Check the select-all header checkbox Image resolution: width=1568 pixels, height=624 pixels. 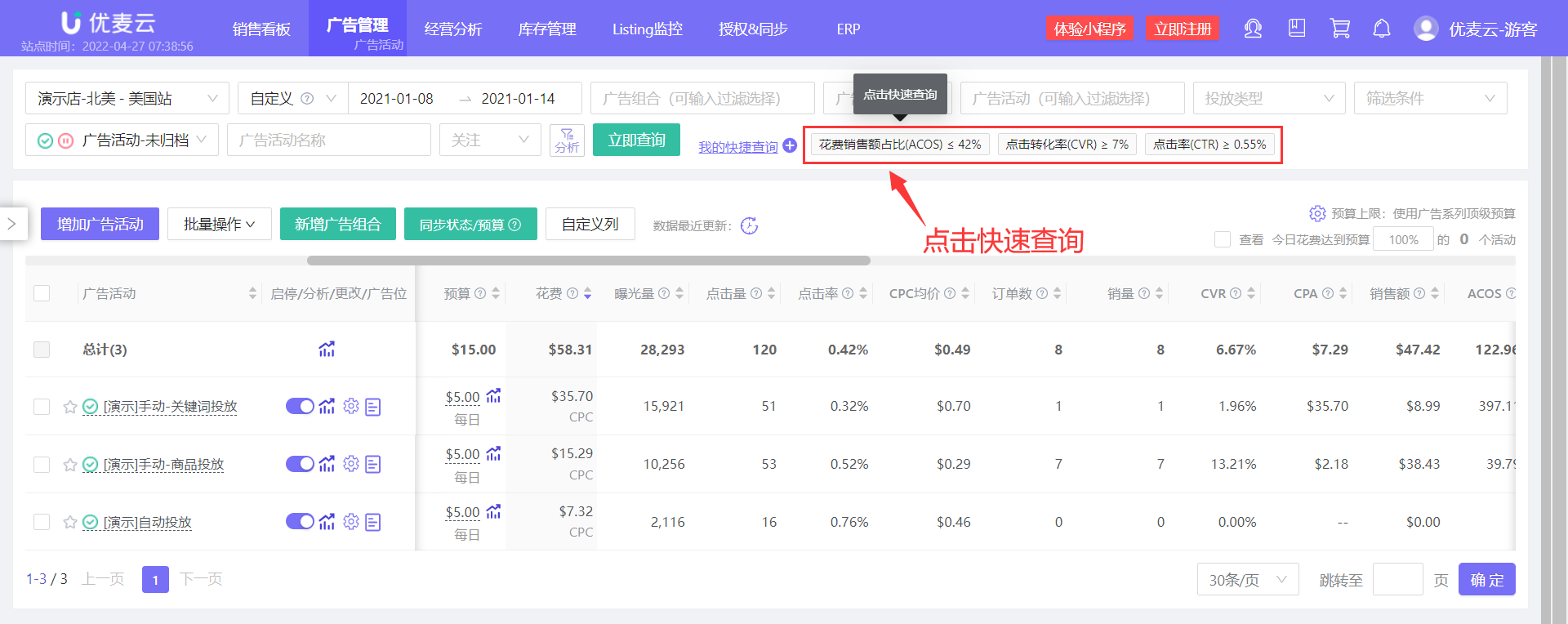click(x=42, y=293)
